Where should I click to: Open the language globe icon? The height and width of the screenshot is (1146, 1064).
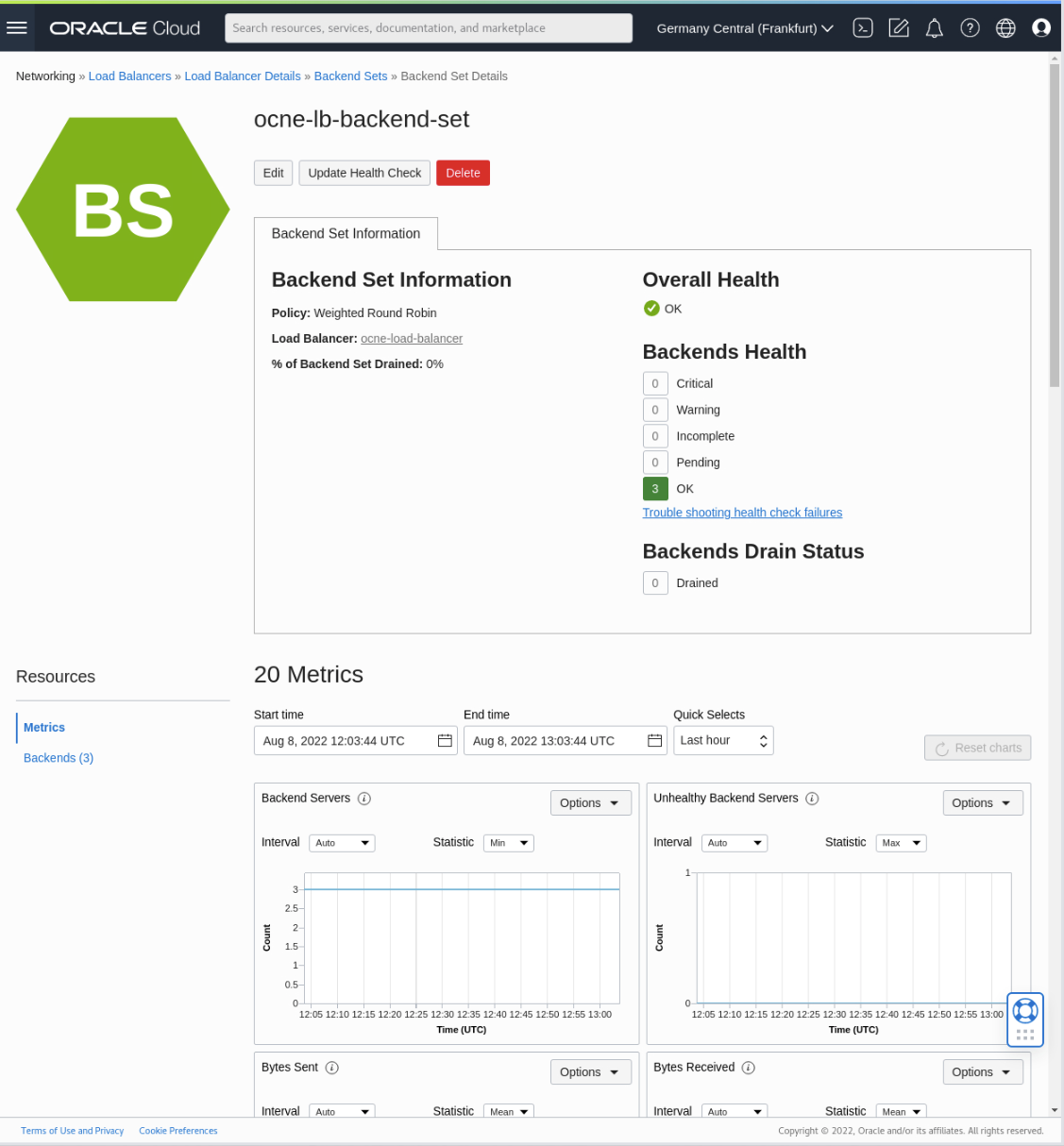1005,28
